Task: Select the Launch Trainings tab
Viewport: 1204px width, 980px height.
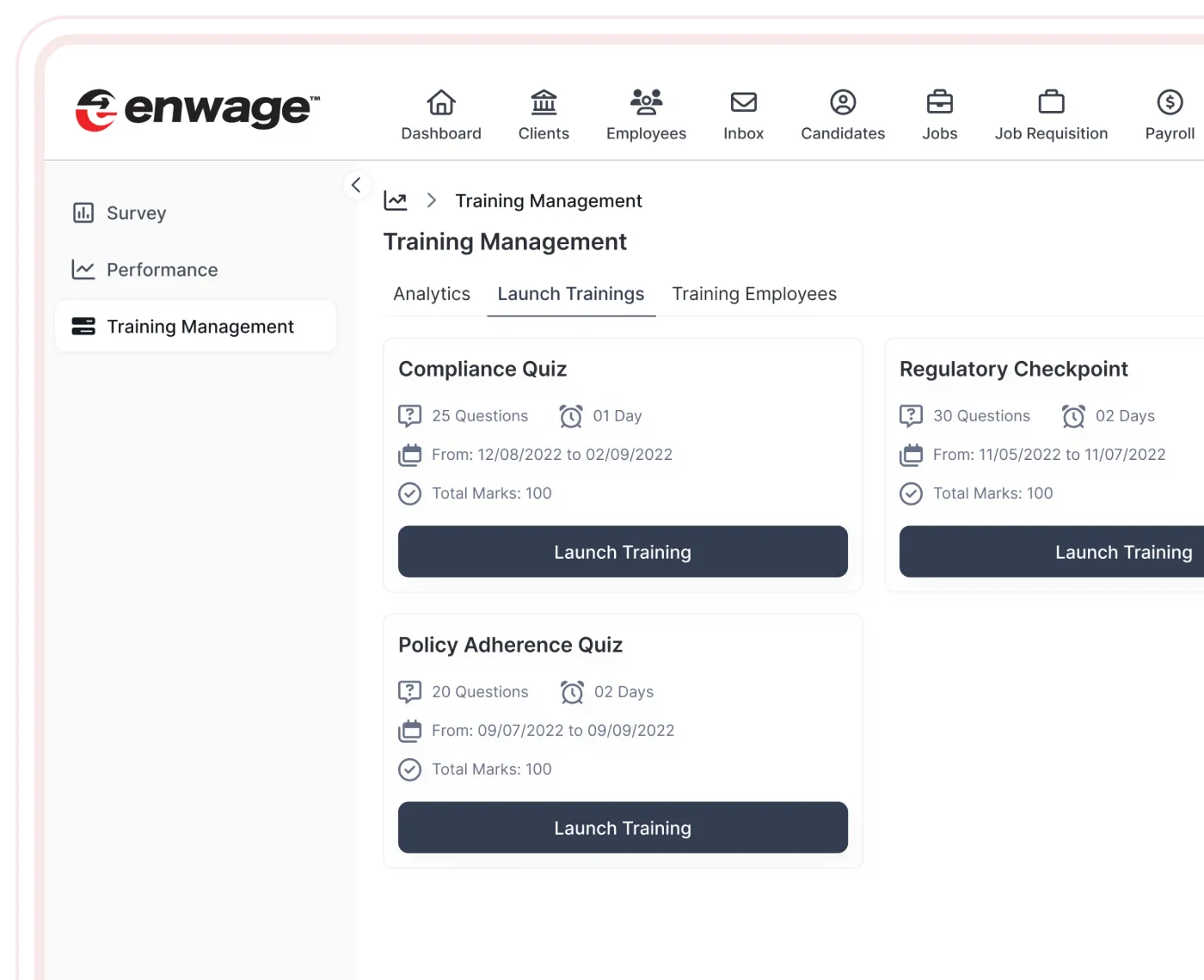Action: point(571,294)
